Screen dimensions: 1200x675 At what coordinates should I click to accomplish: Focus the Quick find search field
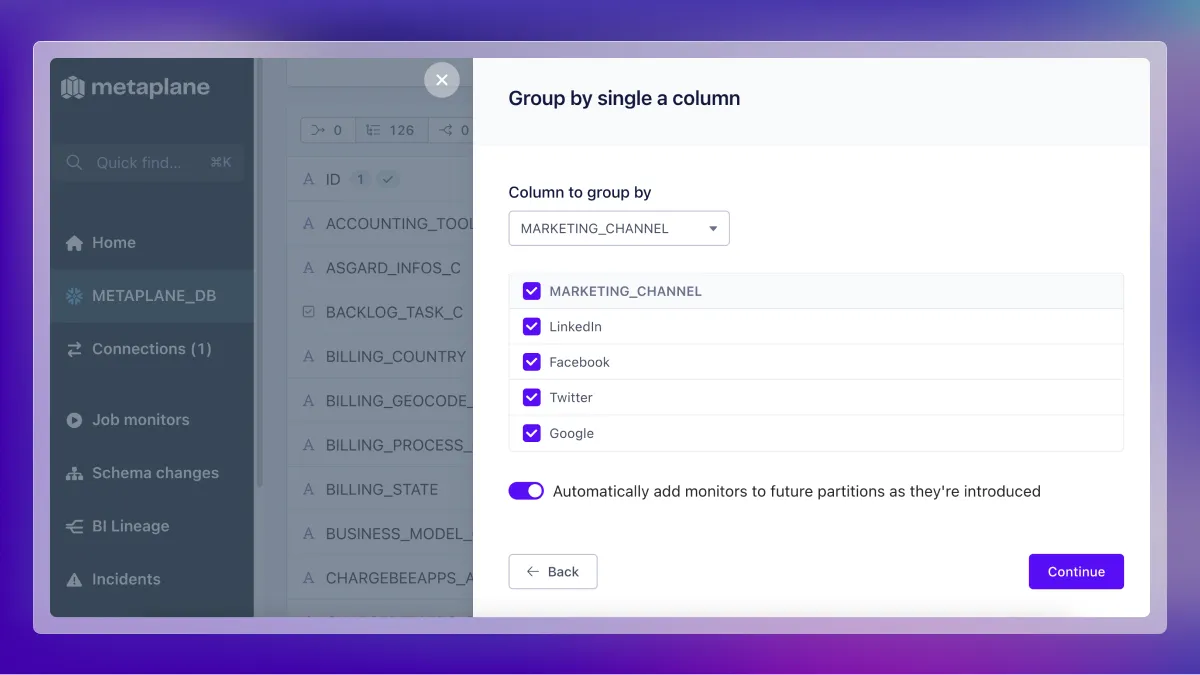click(x=150, y=162)
